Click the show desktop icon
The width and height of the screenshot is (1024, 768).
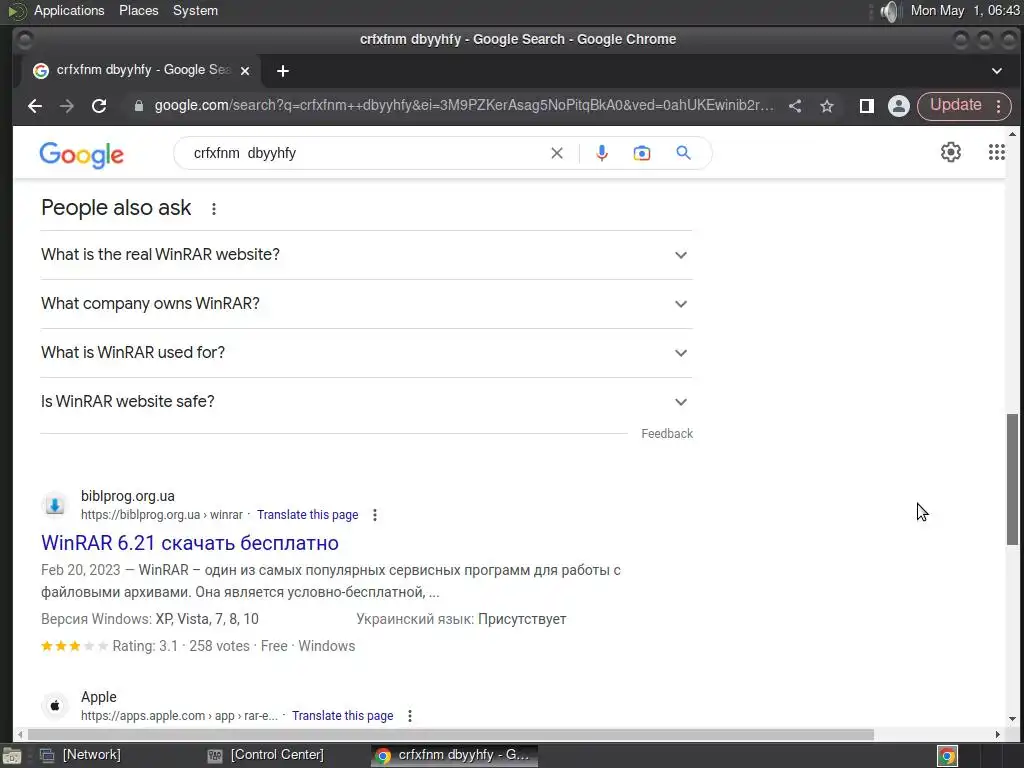(12, 756)
